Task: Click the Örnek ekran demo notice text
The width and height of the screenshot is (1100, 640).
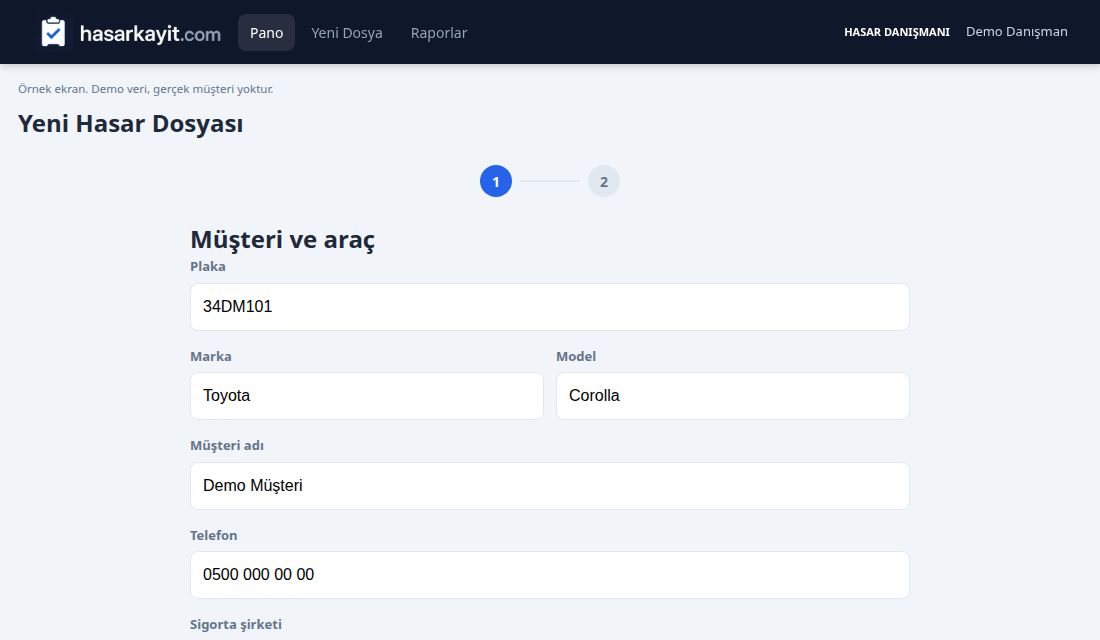Action: coord(145,89)
